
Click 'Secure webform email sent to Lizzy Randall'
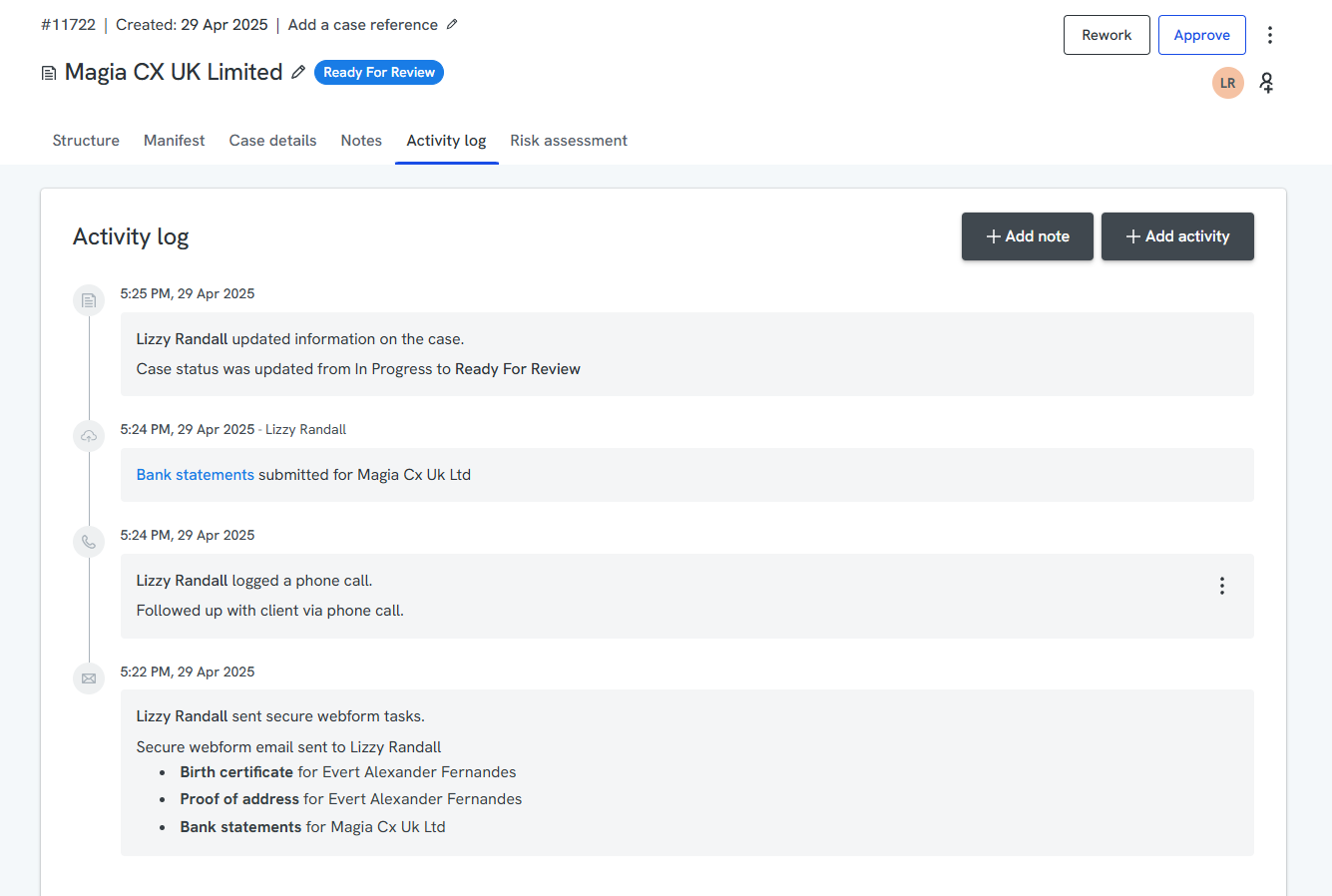pos(288,747)
